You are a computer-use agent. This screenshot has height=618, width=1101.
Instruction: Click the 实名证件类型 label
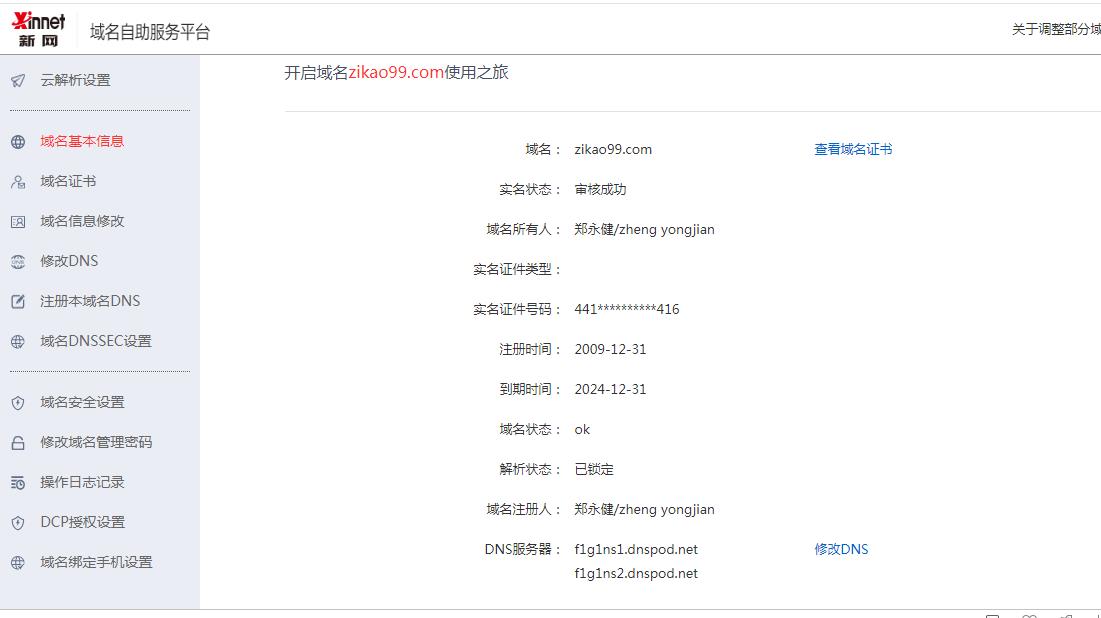tap(517, 269)
